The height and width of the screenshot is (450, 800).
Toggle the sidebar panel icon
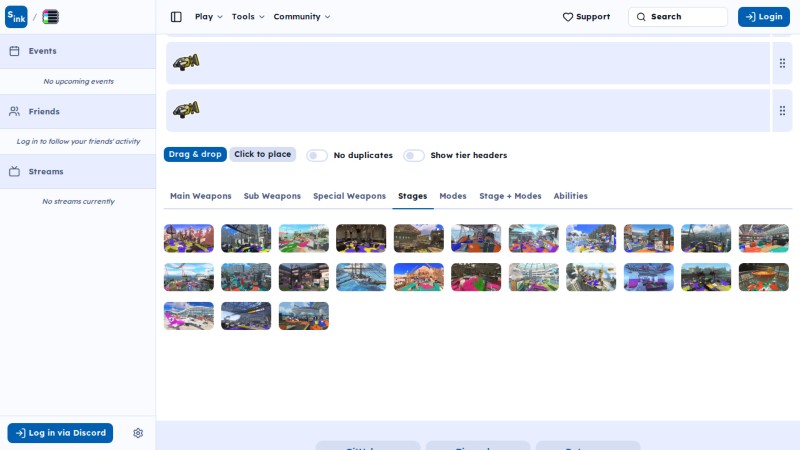176,17
